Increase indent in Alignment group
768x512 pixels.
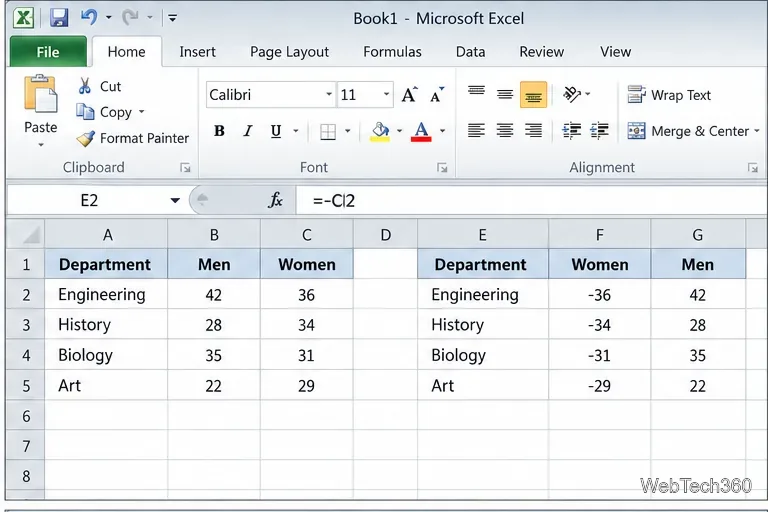click(x=600, y=130)
